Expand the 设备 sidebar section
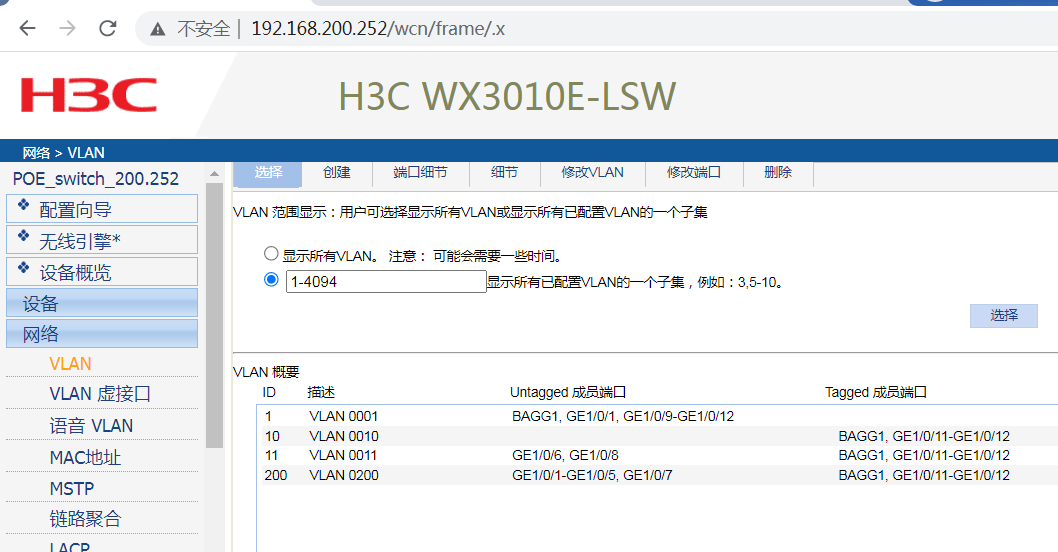The image size is (1058, 552). pyautogui.click(x=102, y=303)
